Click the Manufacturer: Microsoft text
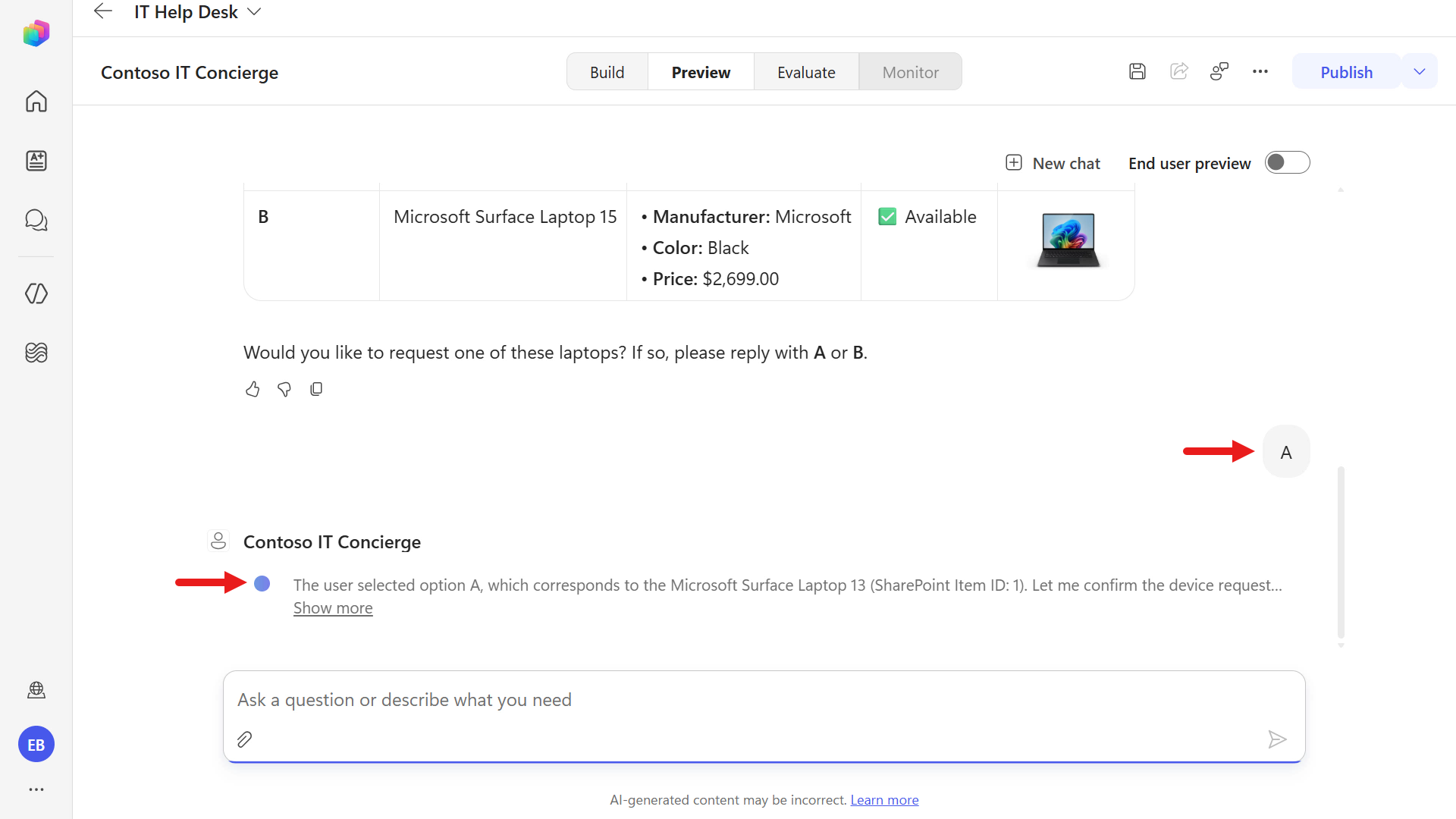 752,217
